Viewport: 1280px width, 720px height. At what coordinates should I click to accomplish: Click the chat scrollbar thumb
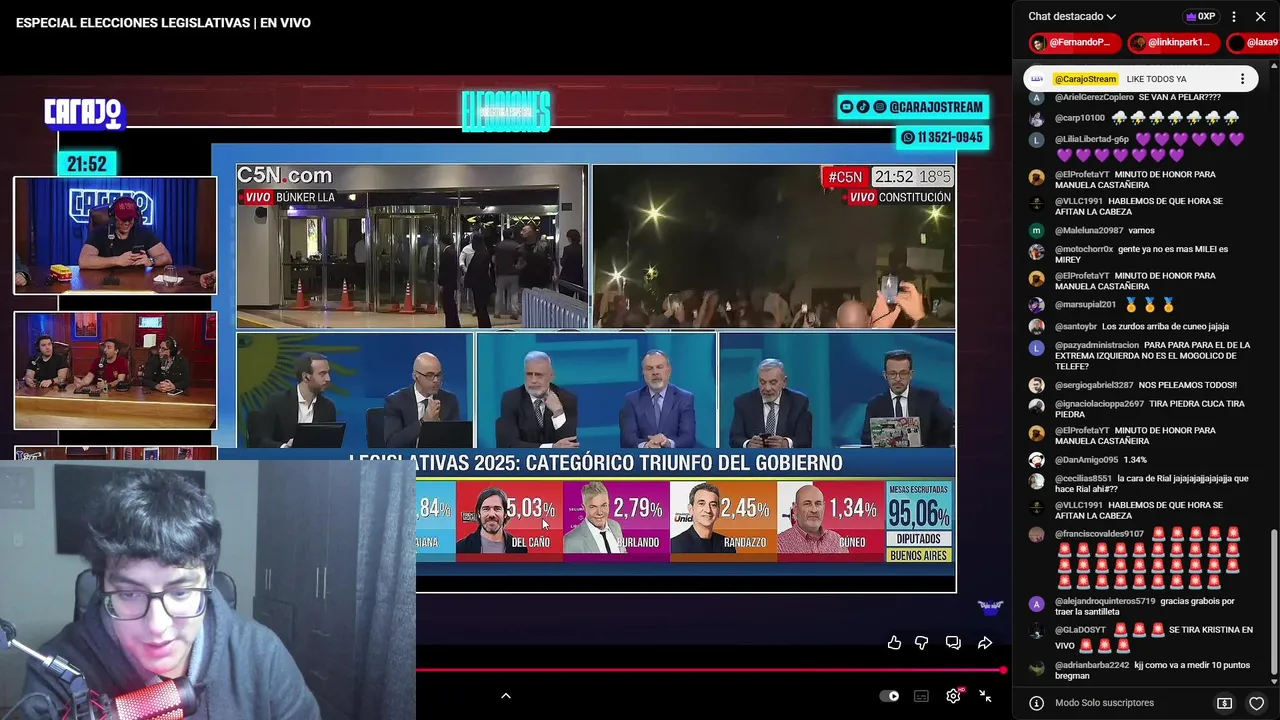point(1273,600)
